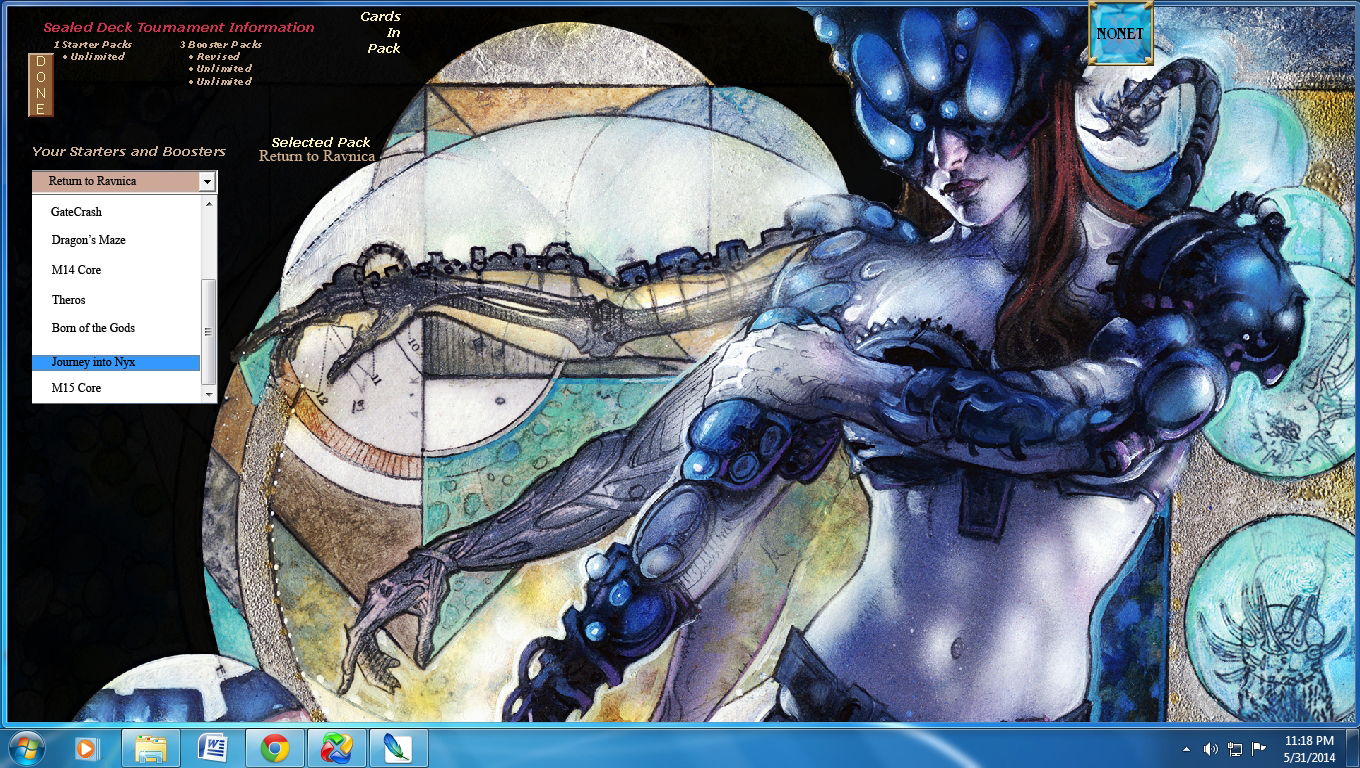Image resolution: width=1360 pixels, height=768 pixels.
Task: Open Microsoft Word from the taskbar
Action: pos(213,747)
